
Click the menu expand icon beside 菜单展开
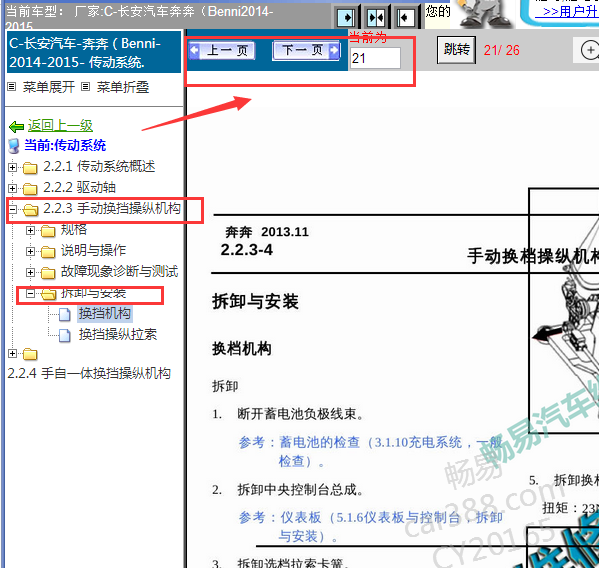(12, 87)
